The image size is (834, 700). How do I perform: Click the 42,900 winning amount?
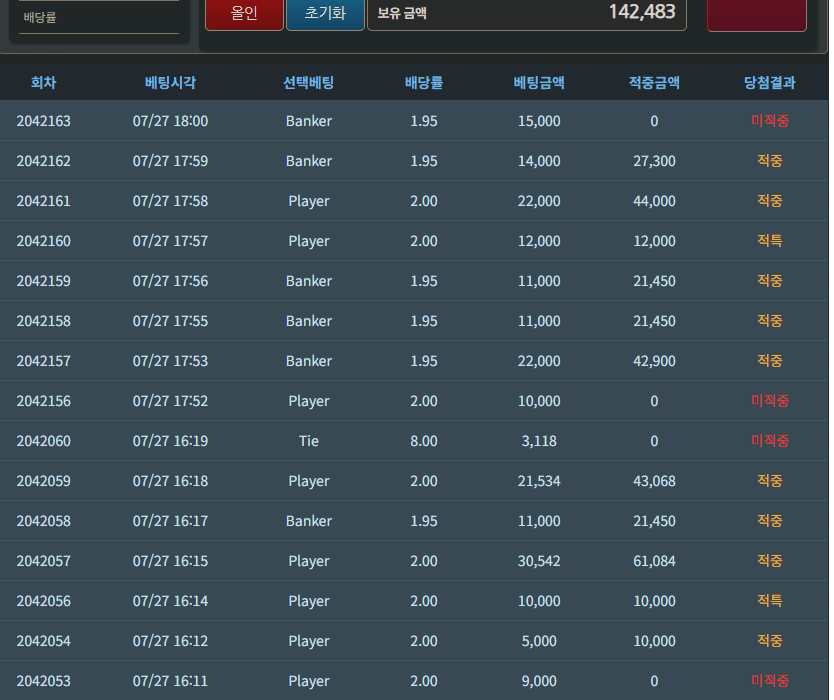point(654,361)
